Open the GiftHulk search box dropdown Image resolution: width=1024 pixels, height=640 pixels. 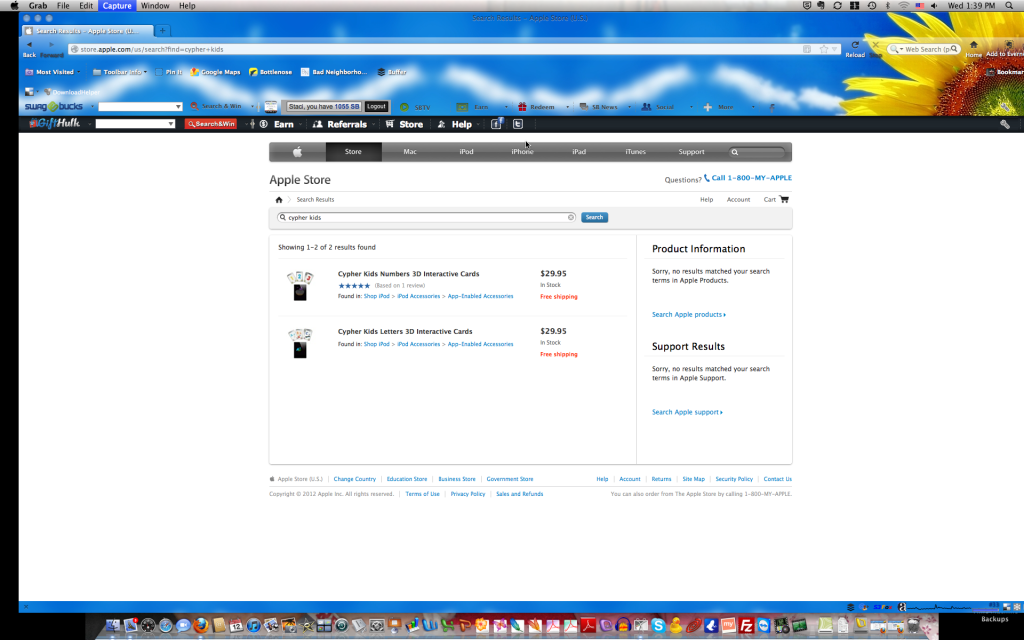pyautogui.click(x=171, y=124)
